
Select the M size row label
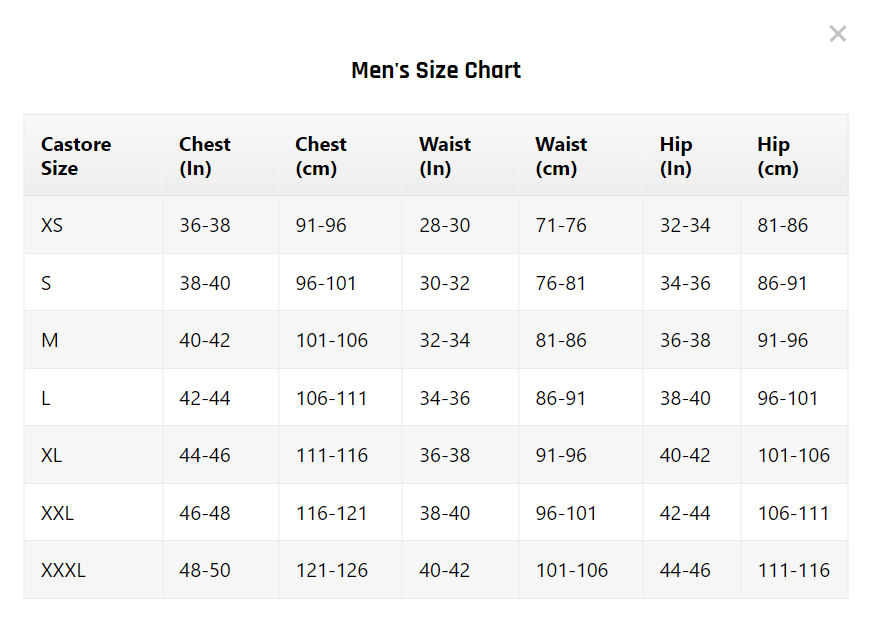click(50, 340)
